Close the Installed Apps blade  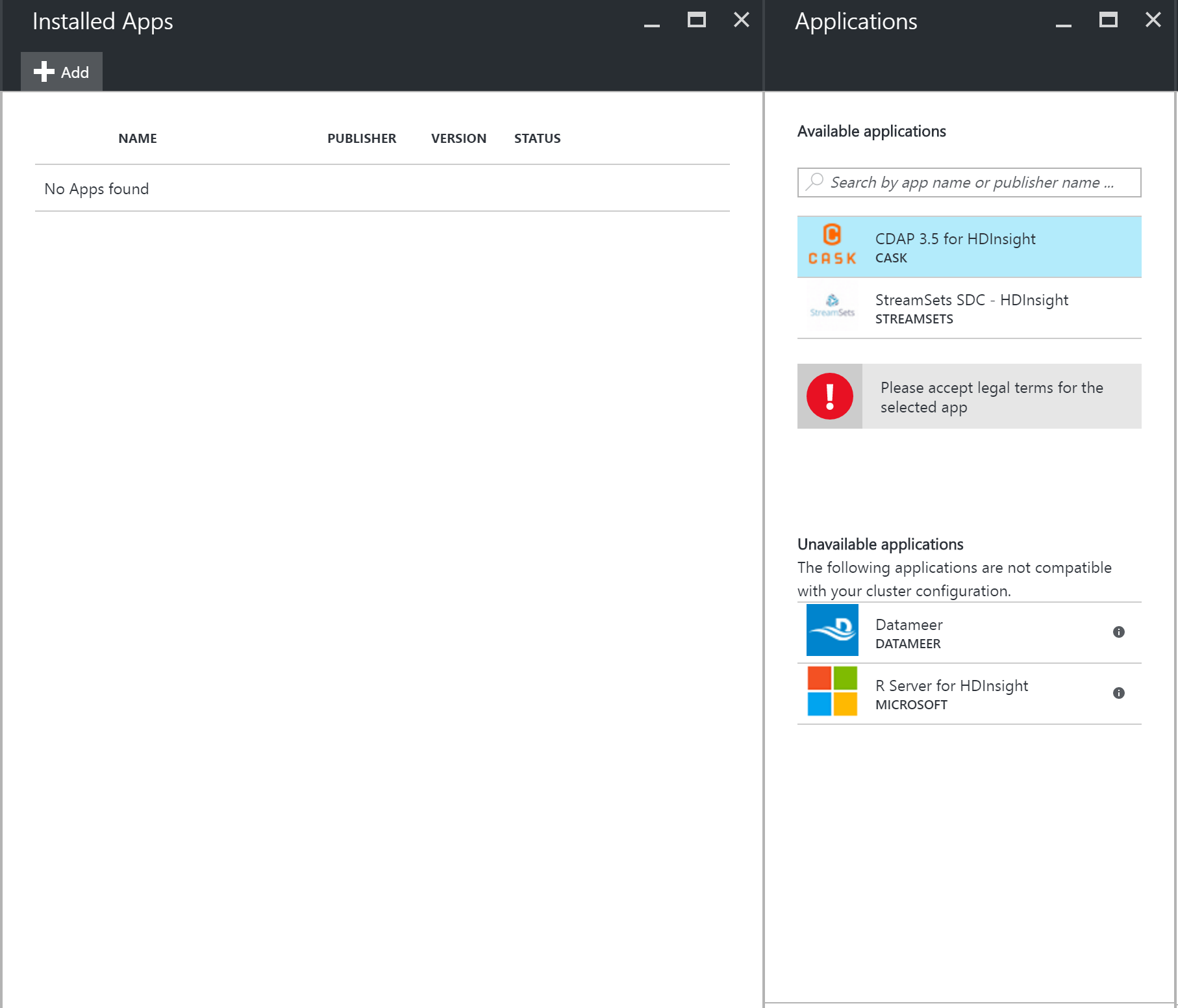[x=742, y=20]
